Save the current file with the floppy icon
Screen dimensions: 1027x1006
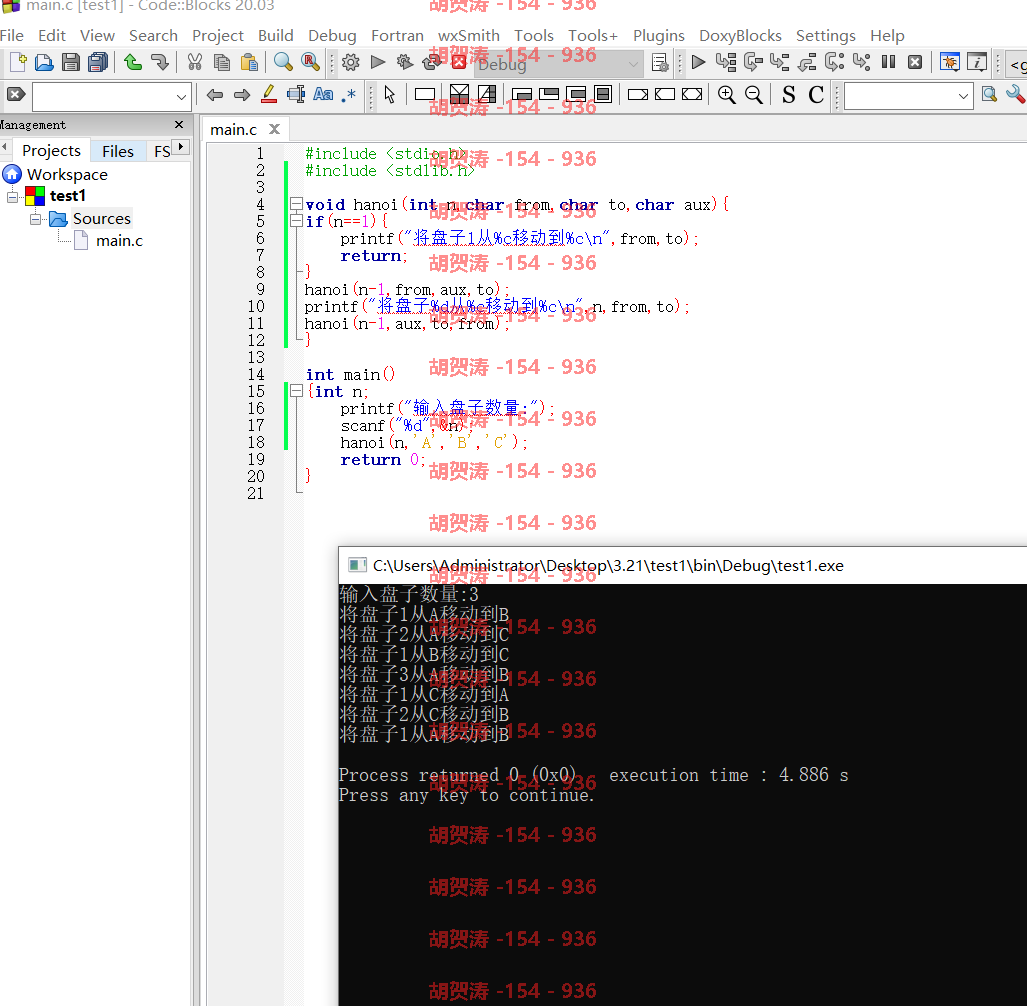point(71,63)
